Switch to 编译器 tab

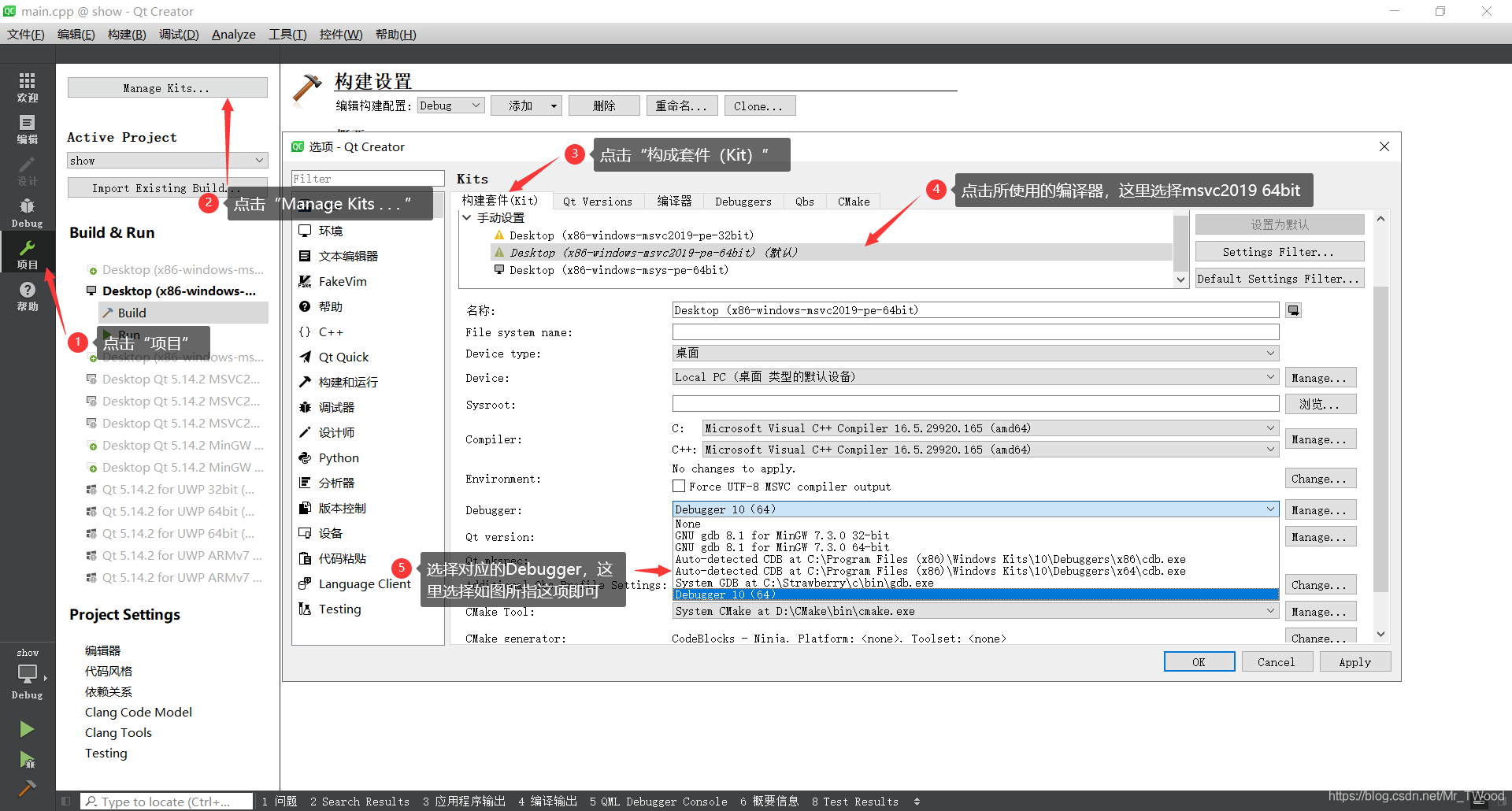pyautogui.click(x=675, y=202)
